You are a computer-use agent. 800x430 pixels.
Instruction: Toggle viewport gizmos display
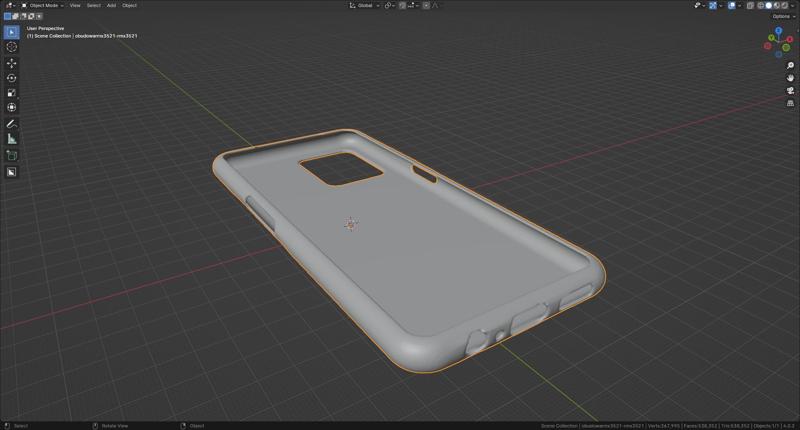point(713,5)
